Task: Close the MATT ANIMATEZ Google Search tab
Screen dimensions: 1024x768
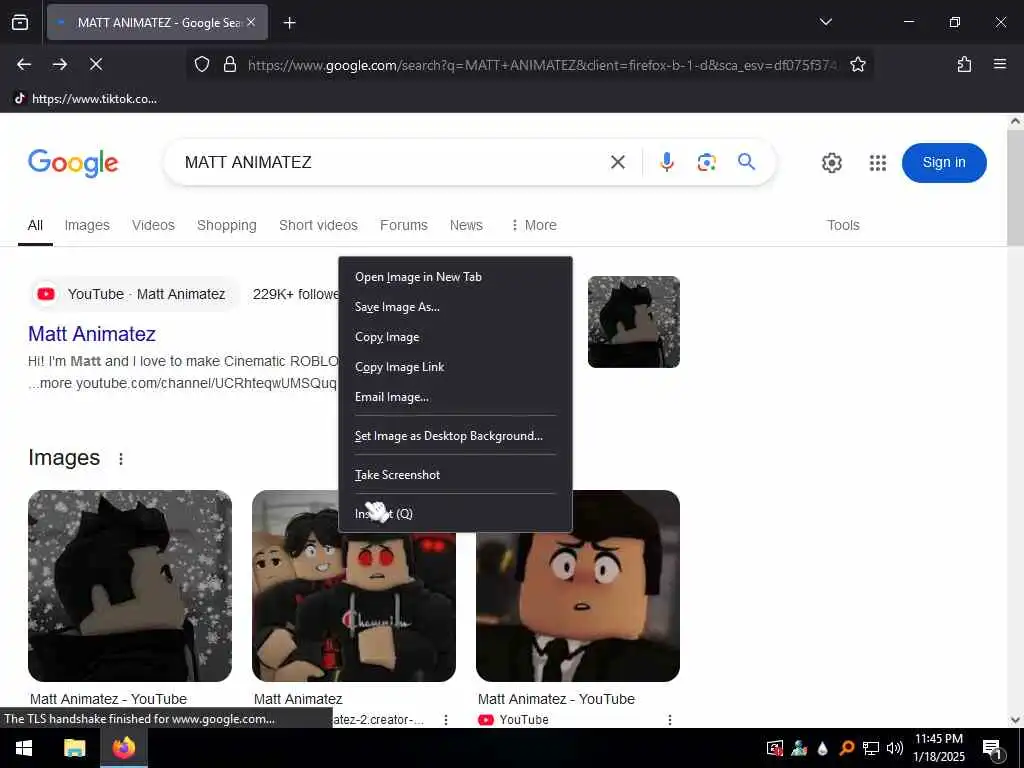Action: pyautogui.click(x=251, y=22)
